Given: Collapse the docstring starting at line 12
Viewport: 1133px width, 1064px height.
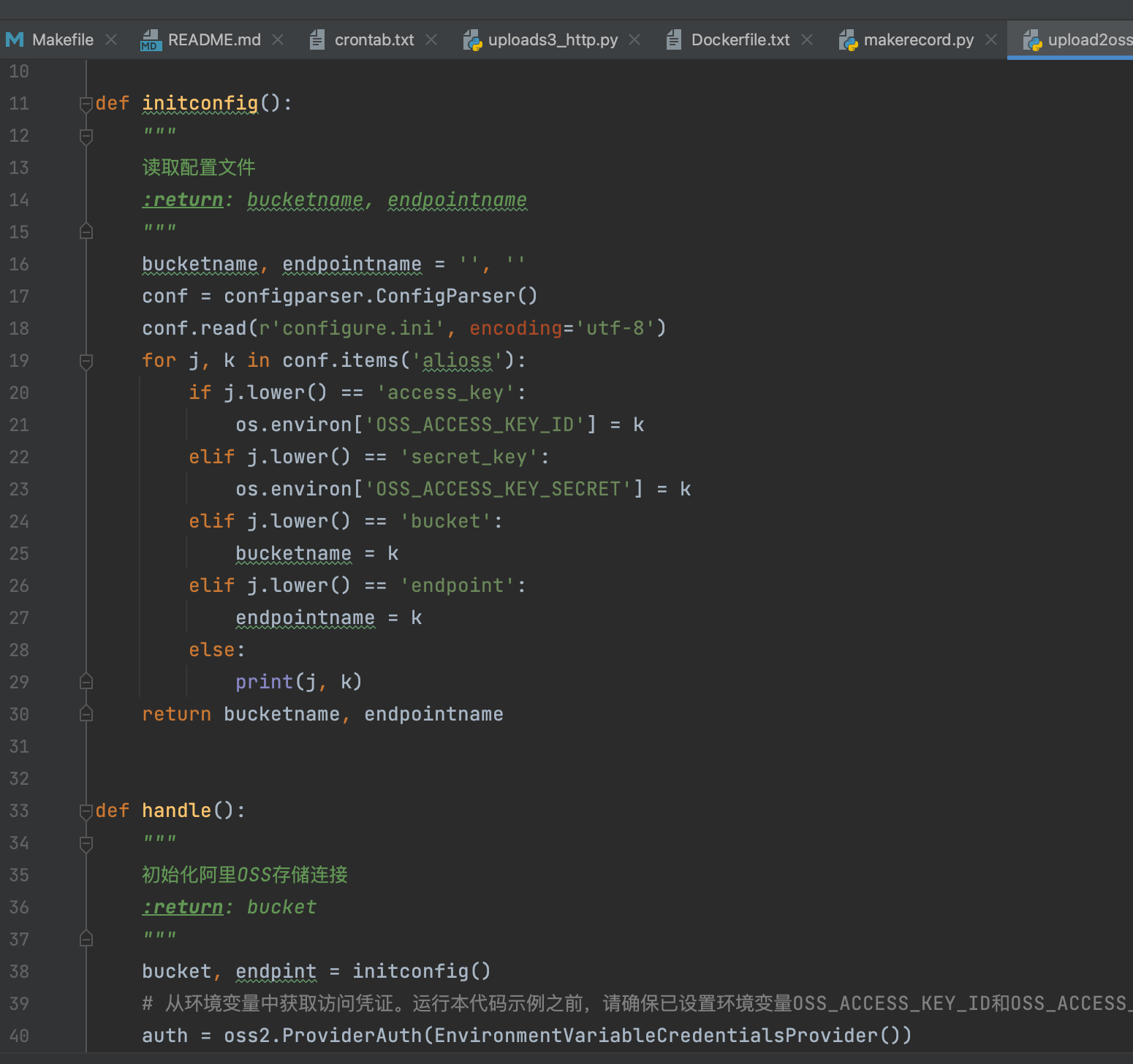Looking at the screenshot, I should point(86,137).
